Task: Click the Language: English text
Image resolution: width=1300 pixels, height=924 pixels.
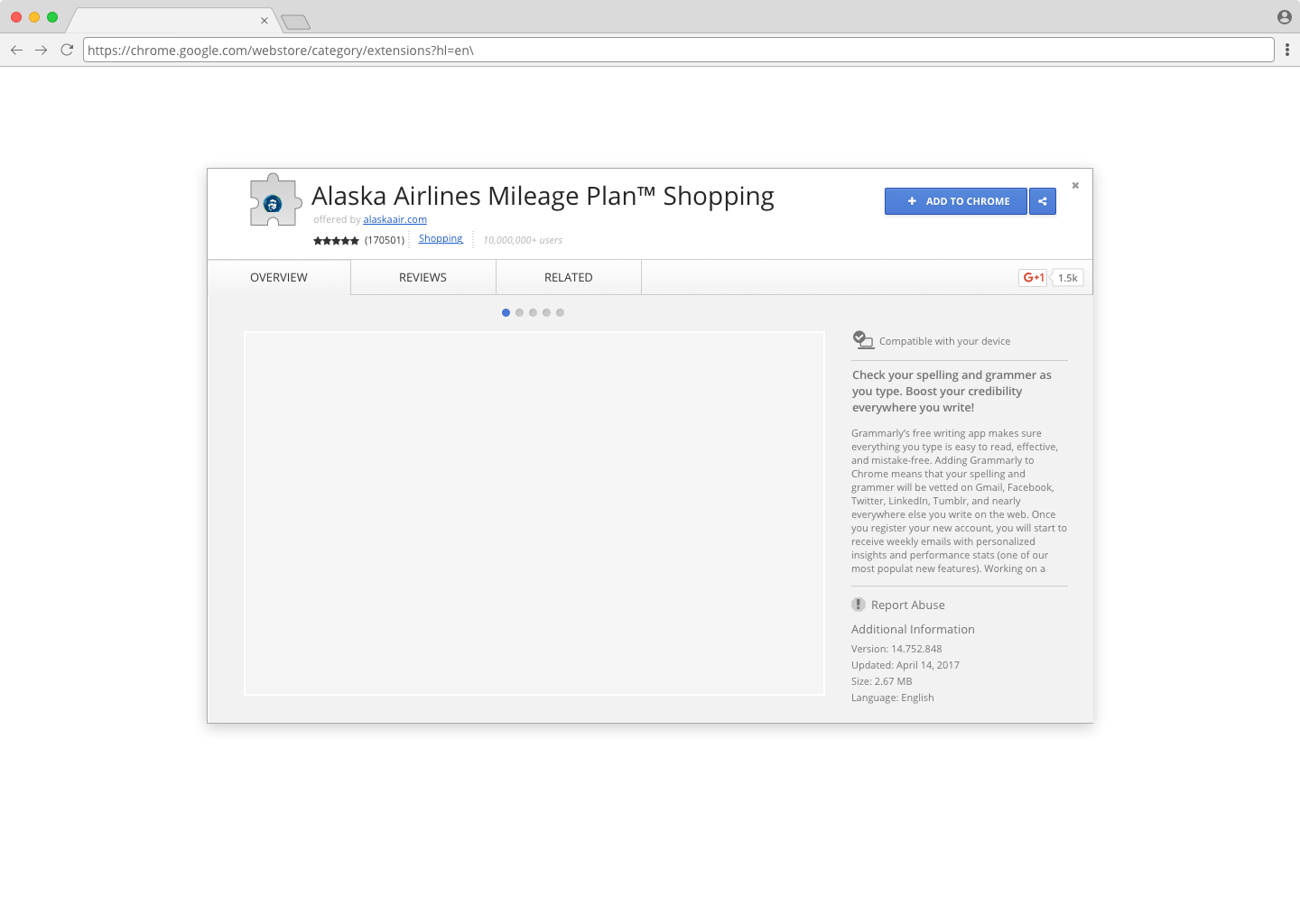Action: 893,698
